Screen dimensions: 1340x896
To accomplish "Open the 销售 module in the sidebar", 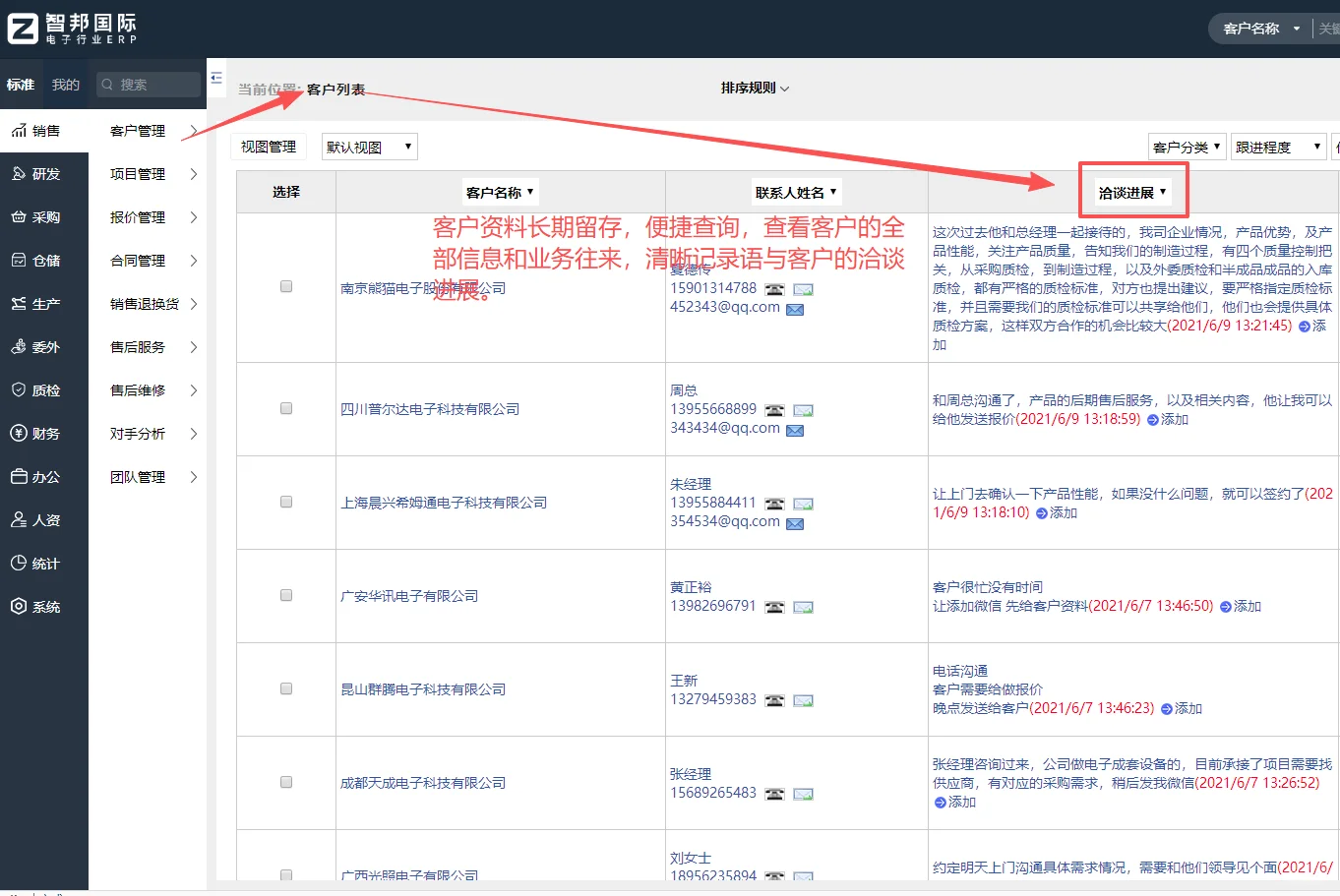I will click(44, 131).
